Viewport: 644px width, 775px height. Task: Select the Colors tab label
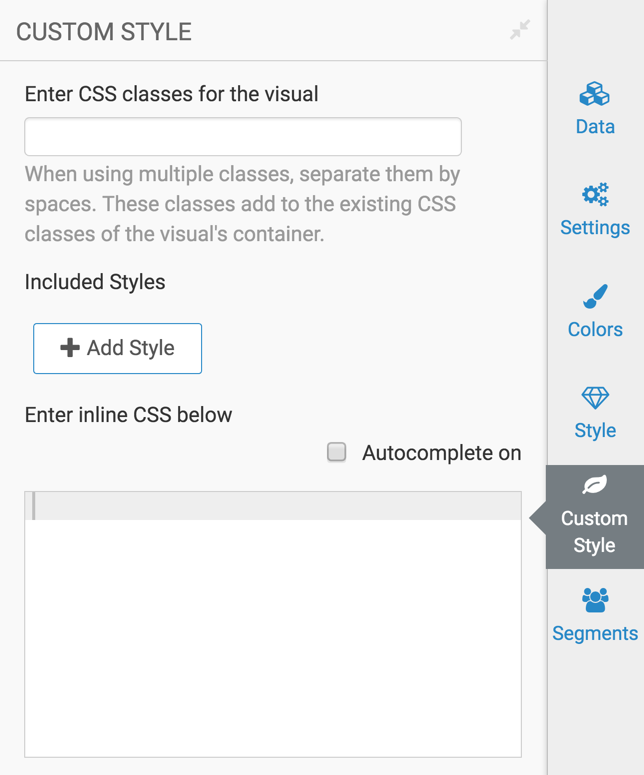pos(595,329)
